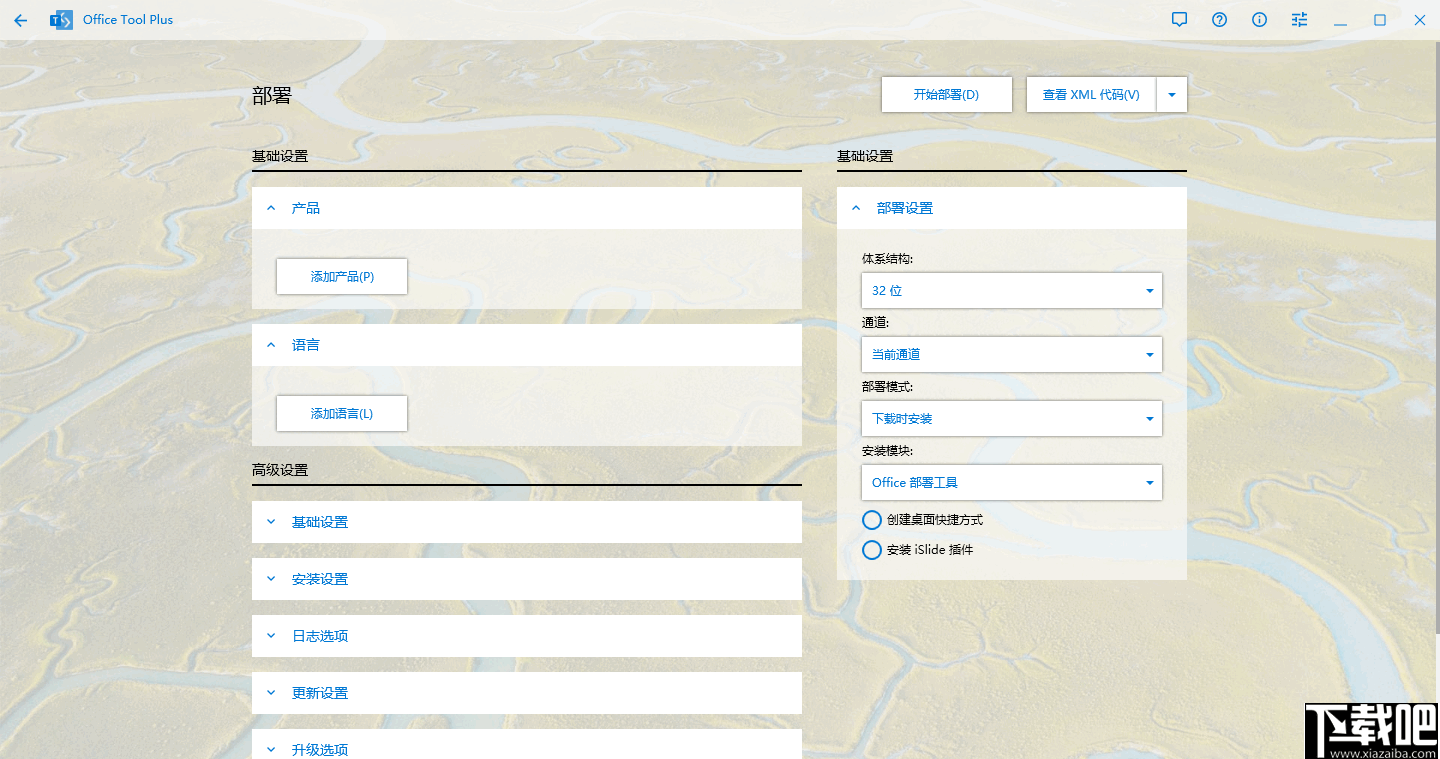This screenshot has width=1440, height=759.
Task: Open the dropdown arrow next to 查看 XML 代码
Action: pos(1170,94)
